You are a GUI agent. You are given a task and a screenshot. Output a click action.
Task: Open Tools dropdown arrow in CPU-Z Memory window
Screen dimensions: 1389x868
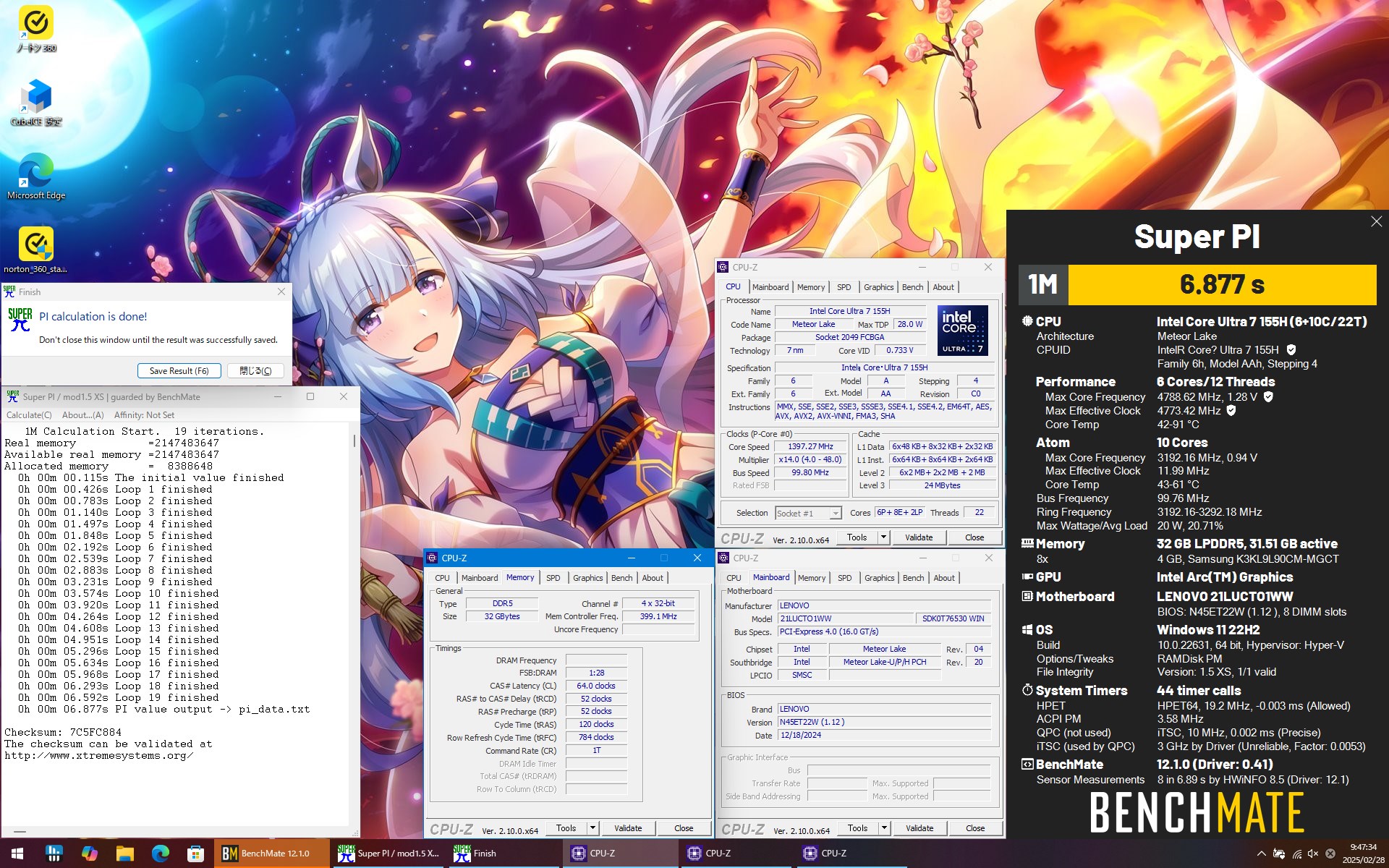pyautogui.click(x=592, y=828)
